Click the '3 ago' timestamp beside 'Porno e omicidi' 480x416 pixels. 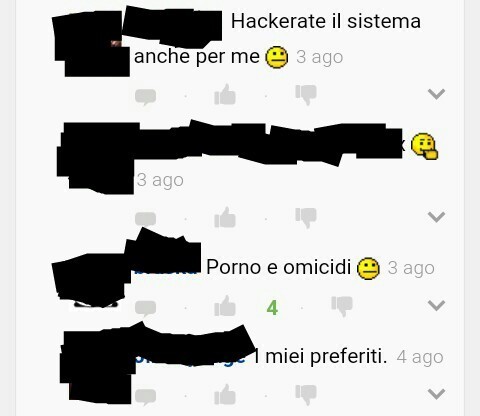point(411,268)
